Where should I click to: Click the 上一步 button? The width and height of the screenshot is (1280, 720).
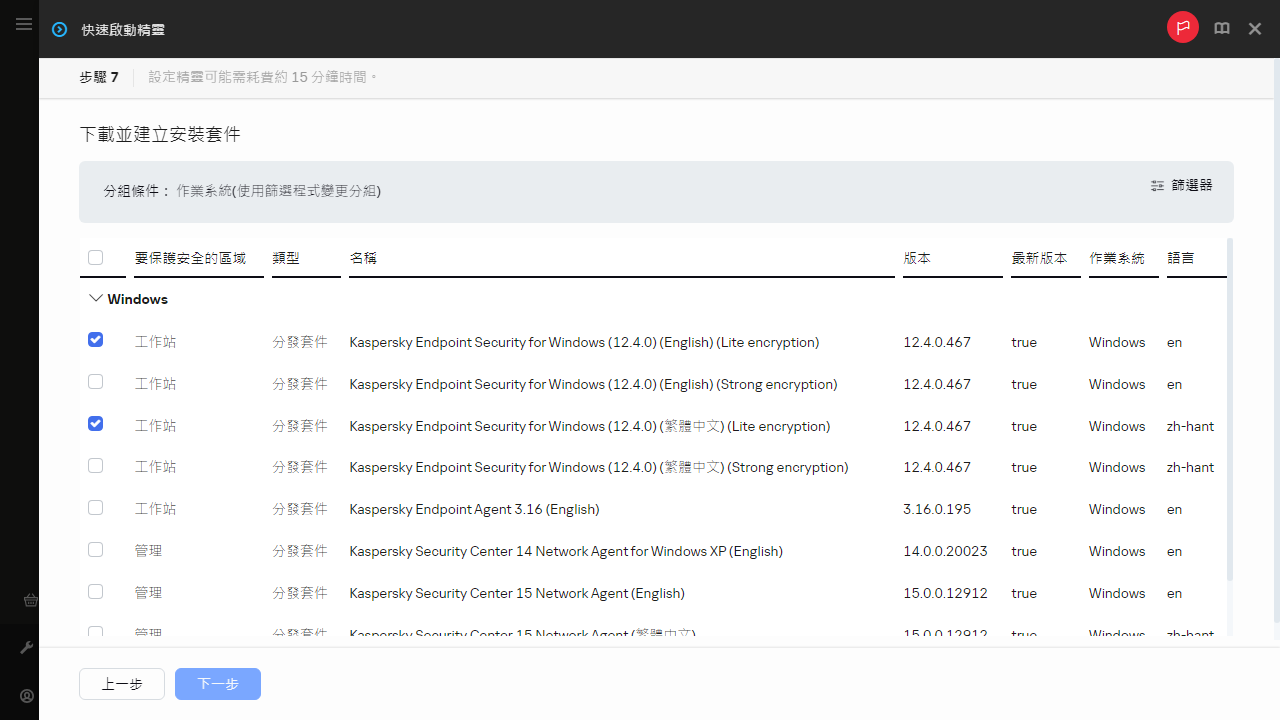122,684
